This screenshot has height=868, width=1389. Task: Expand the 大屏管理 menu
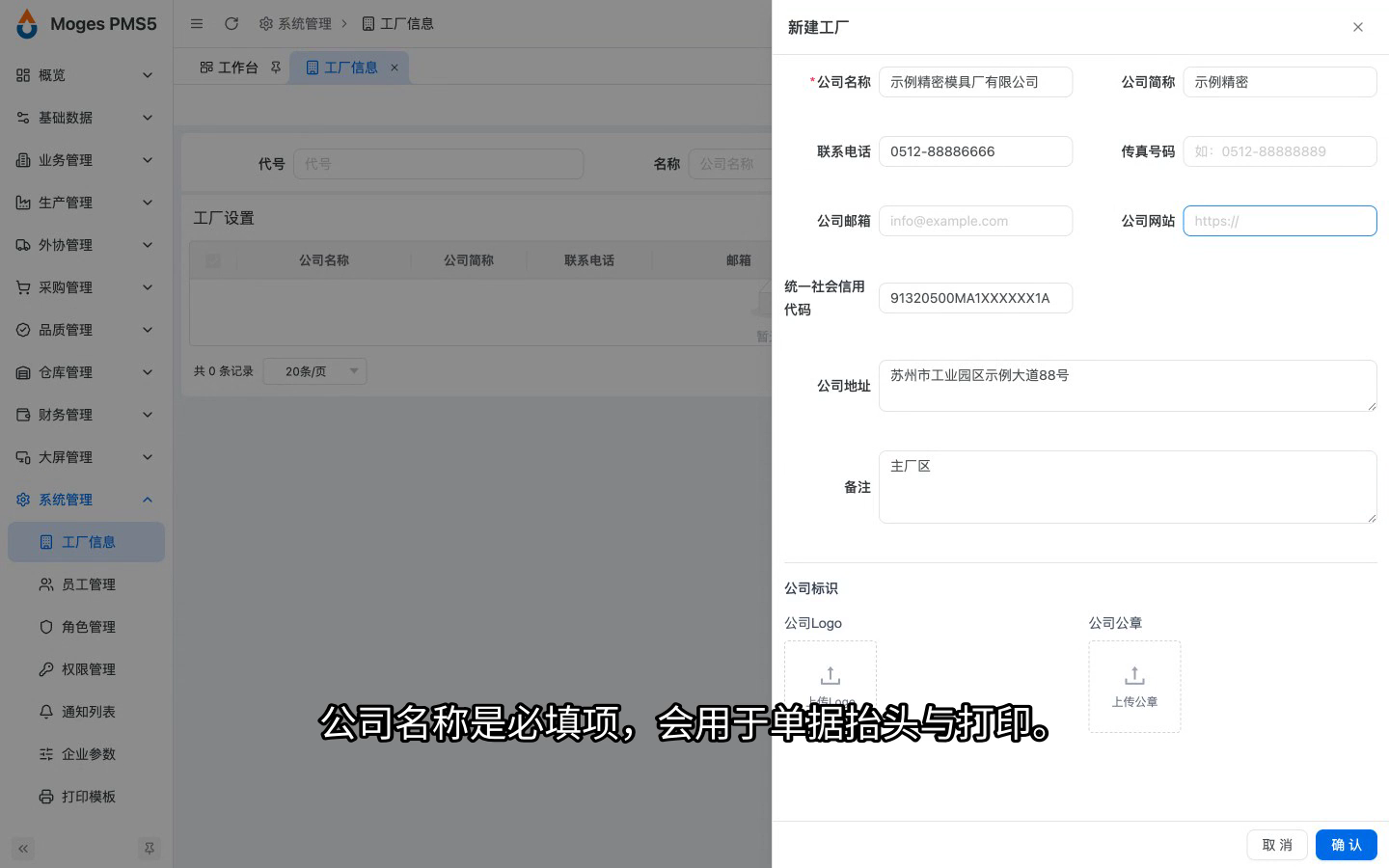[x=87, y=457]
